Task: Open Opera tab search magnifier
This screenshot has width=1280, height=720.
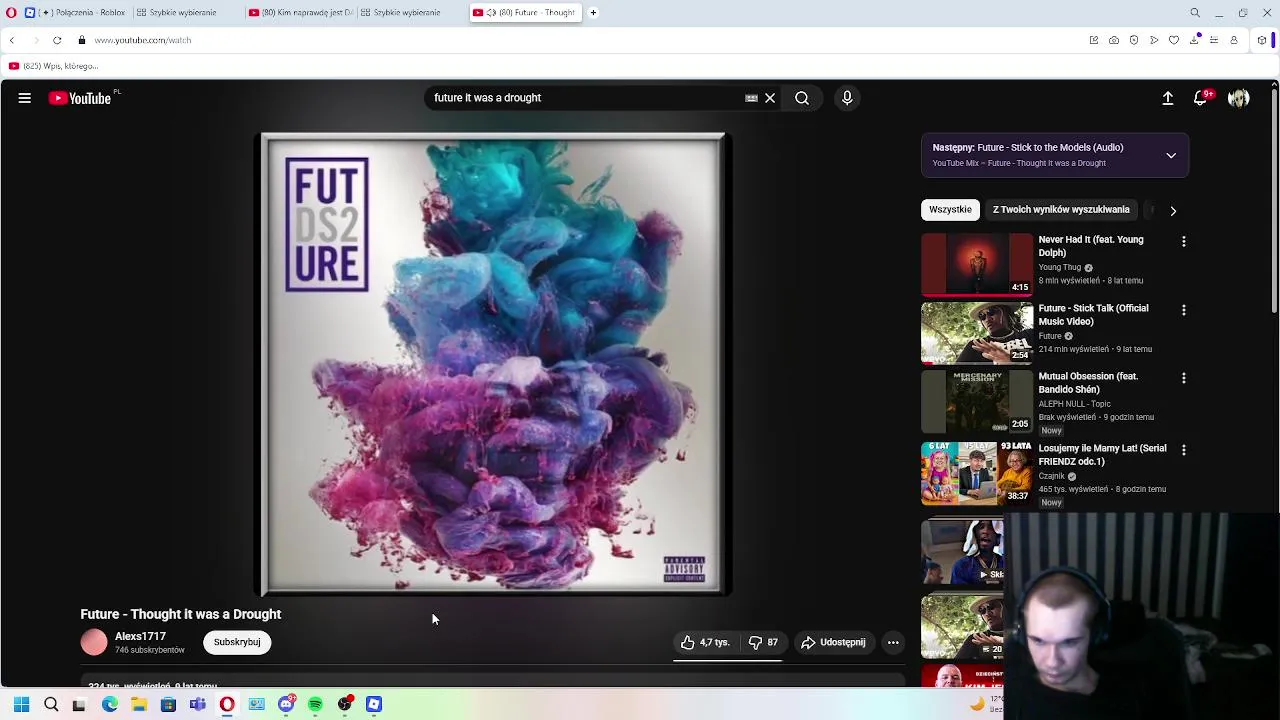Action: tap(1195, 13)
